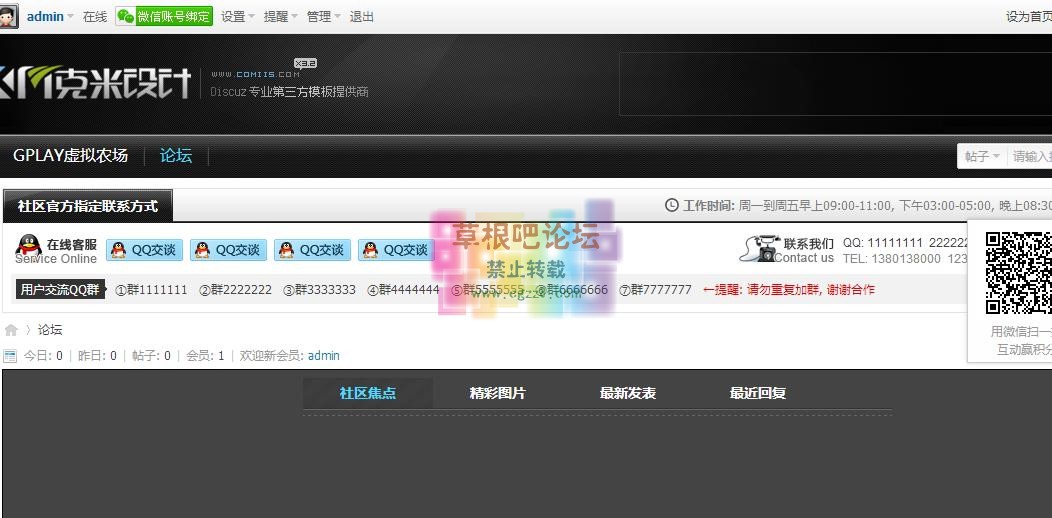Image resolution: width=1052 pixels, height=518 pixels.
Task: Select the 社区焦点 tab
Action: point(368,393)
